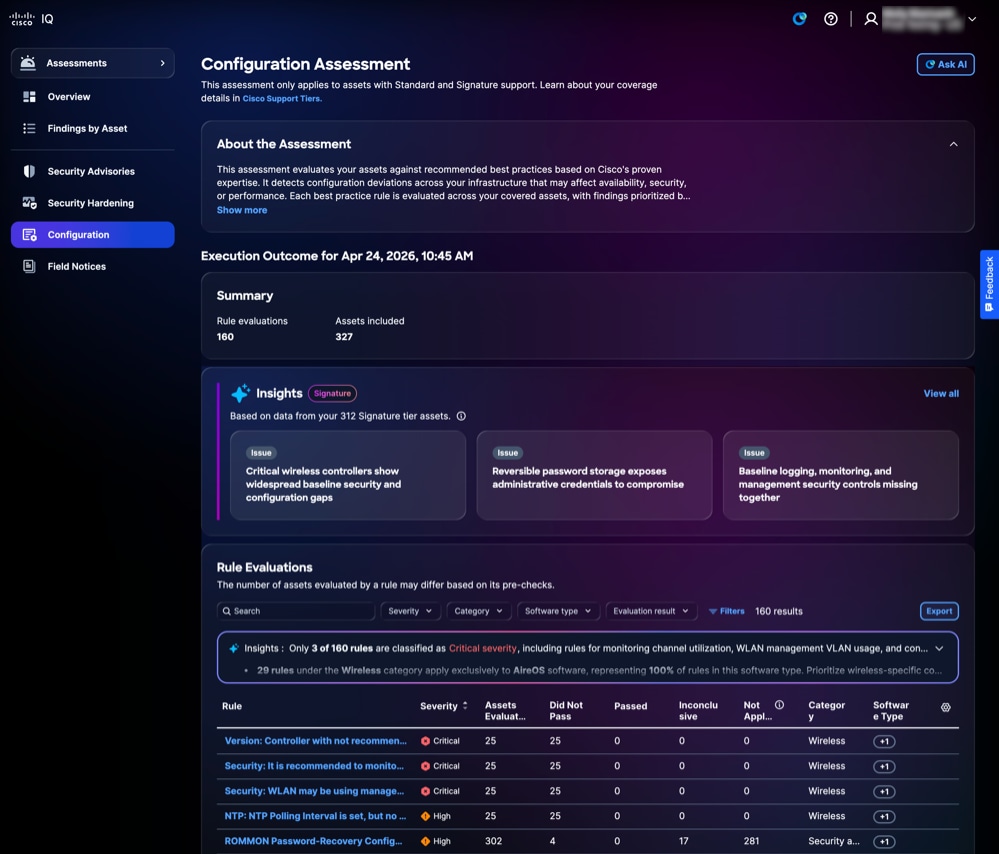
Task: Follow the Cisco Support Tiers link
Action: [282, 99]
